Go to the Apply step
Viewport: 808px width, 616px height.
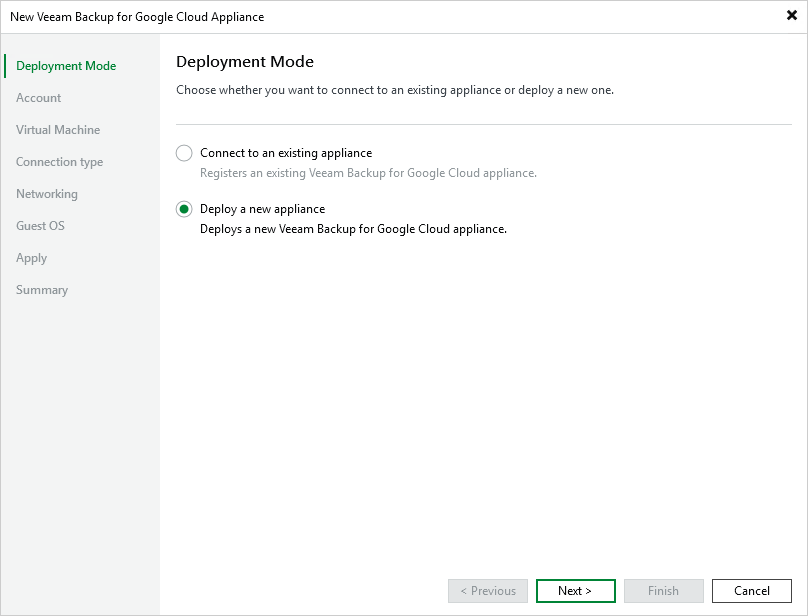31,258
